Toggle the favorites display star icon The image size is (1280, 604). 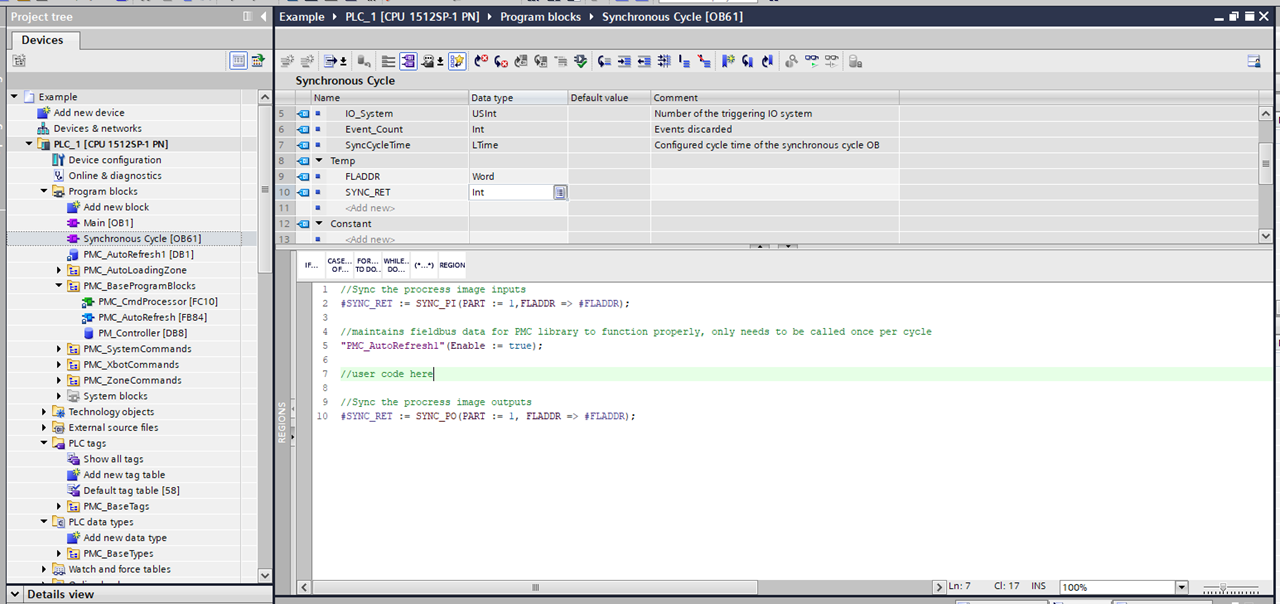(456, 61)
